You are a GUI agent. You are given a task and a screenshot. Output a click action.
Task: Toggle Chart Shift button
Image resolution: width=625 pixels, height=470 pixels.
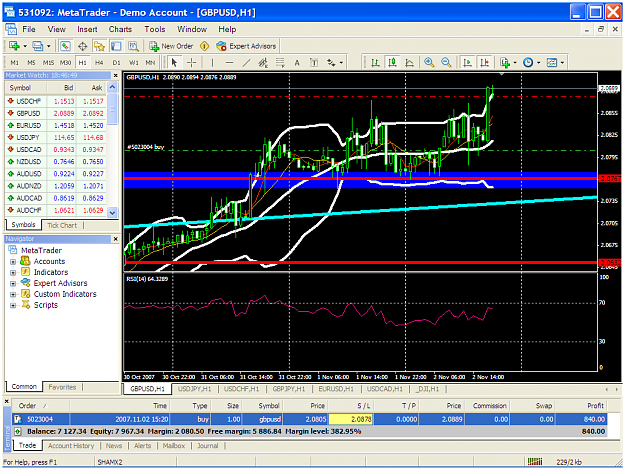pyautogui.click(x=484, y=62)
